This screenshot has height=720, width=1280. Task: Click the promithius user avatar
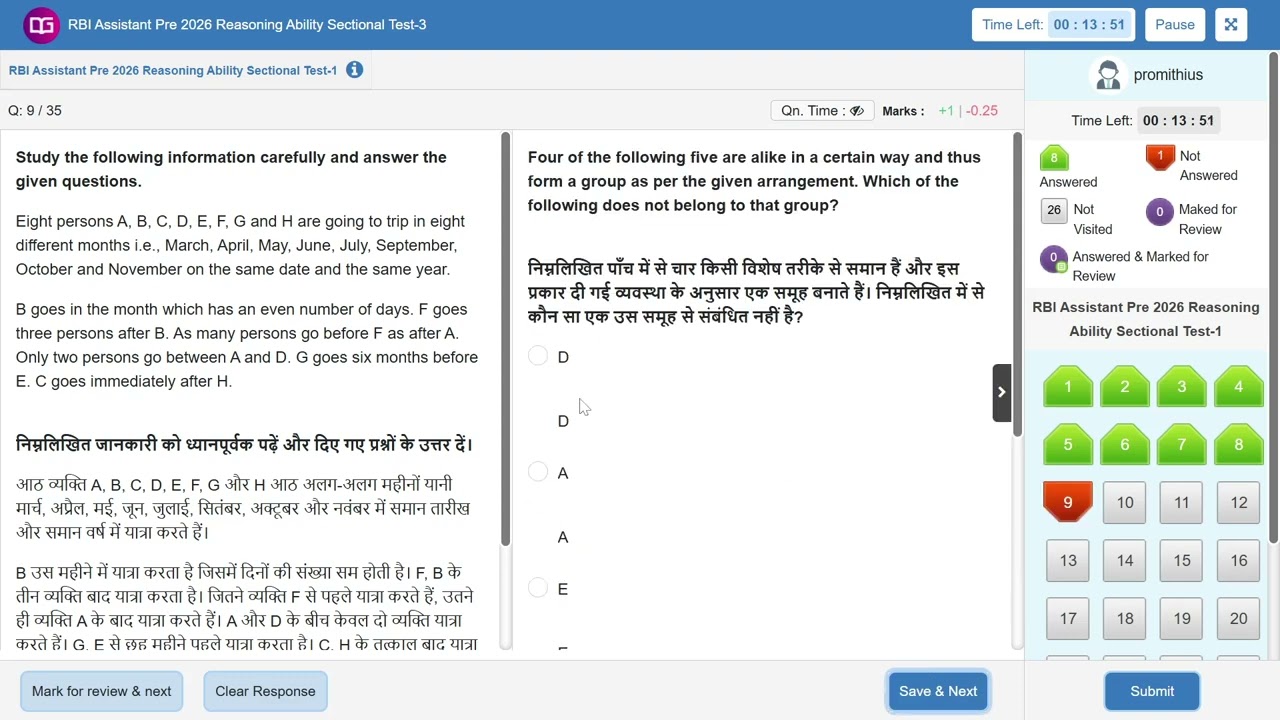[1108, 75]
